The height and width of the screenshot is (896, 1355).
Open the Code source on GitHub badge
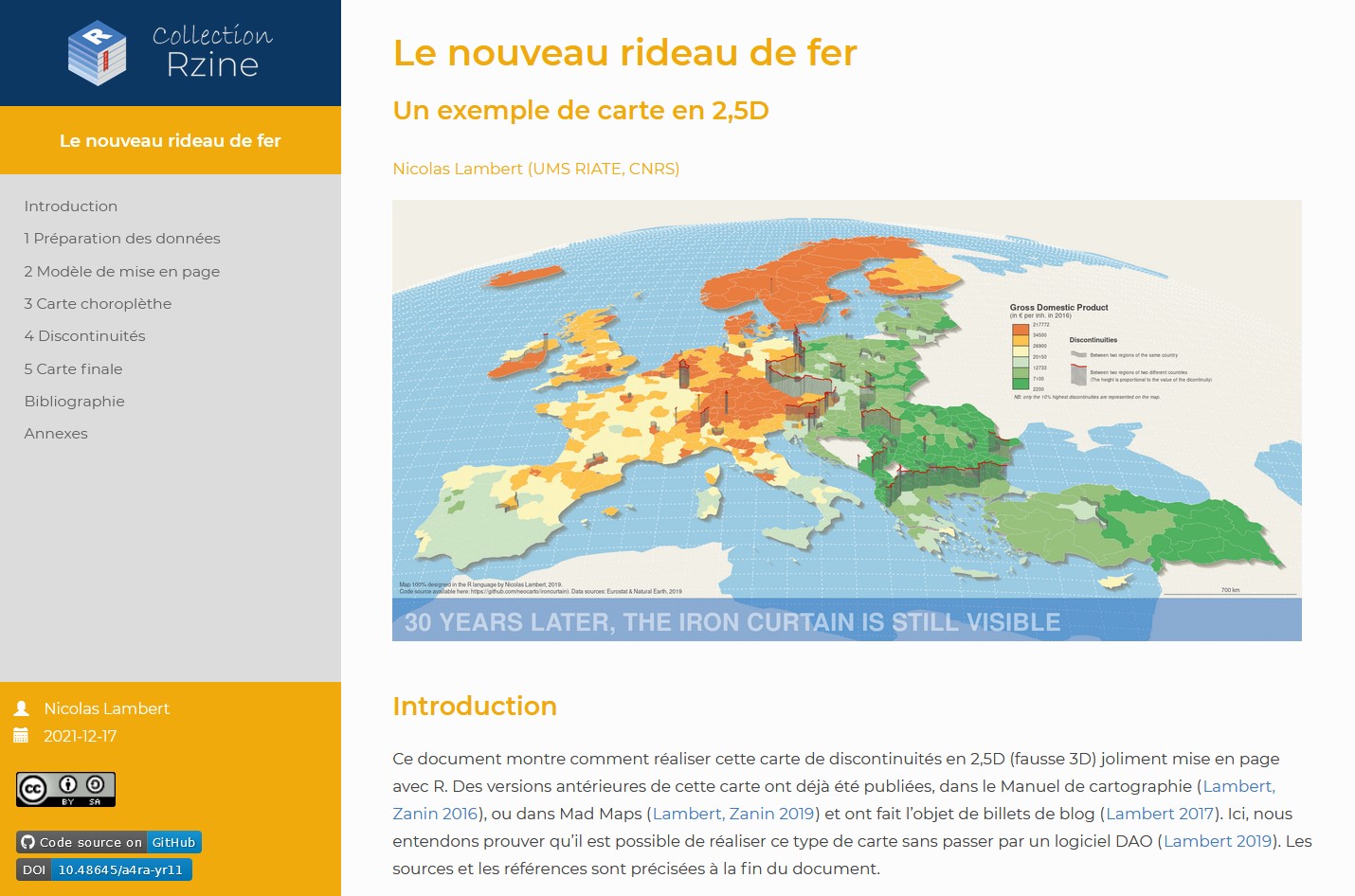tap(108, 842)
